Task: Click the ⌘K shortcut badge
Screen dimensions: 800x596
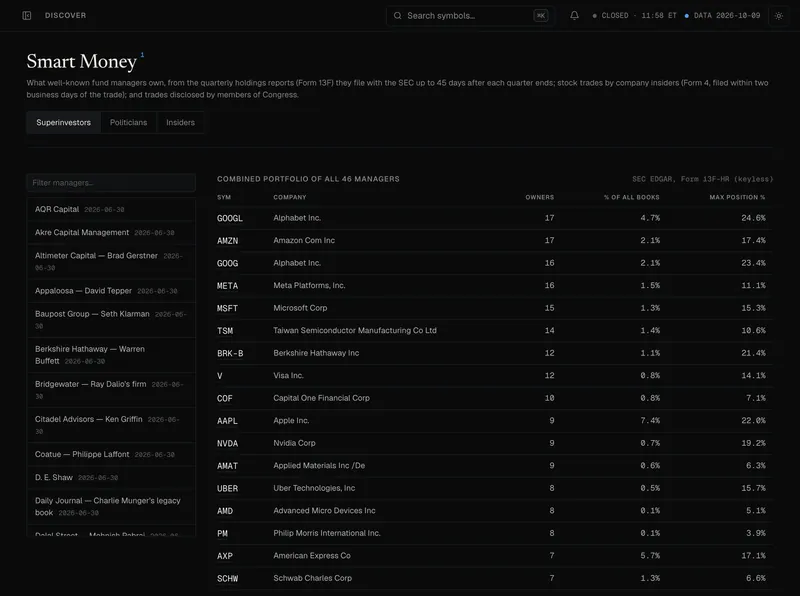Action: (541, 16)
